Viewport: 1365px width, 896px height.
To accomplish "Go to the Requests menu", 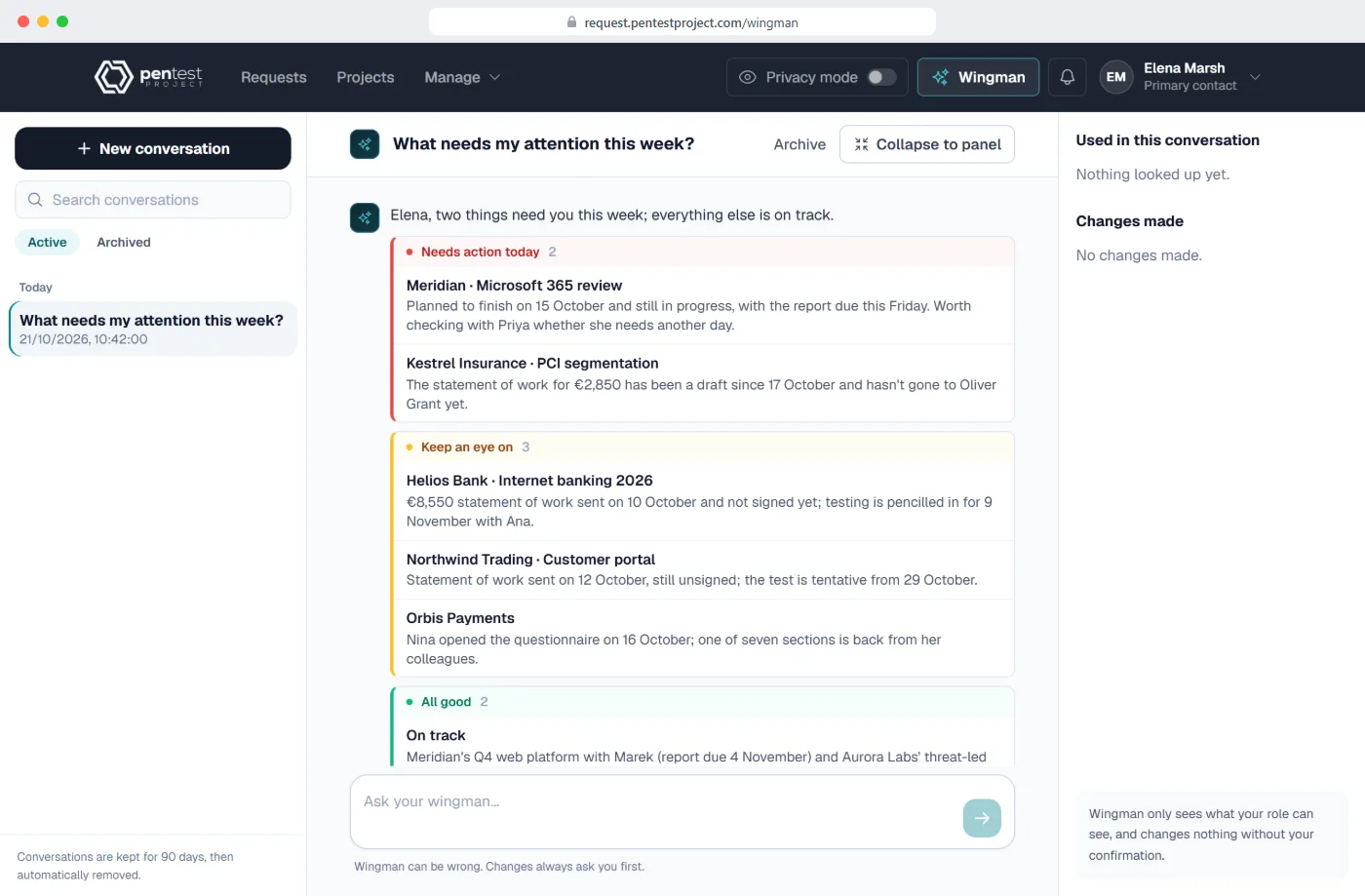I will pos(274,77).
